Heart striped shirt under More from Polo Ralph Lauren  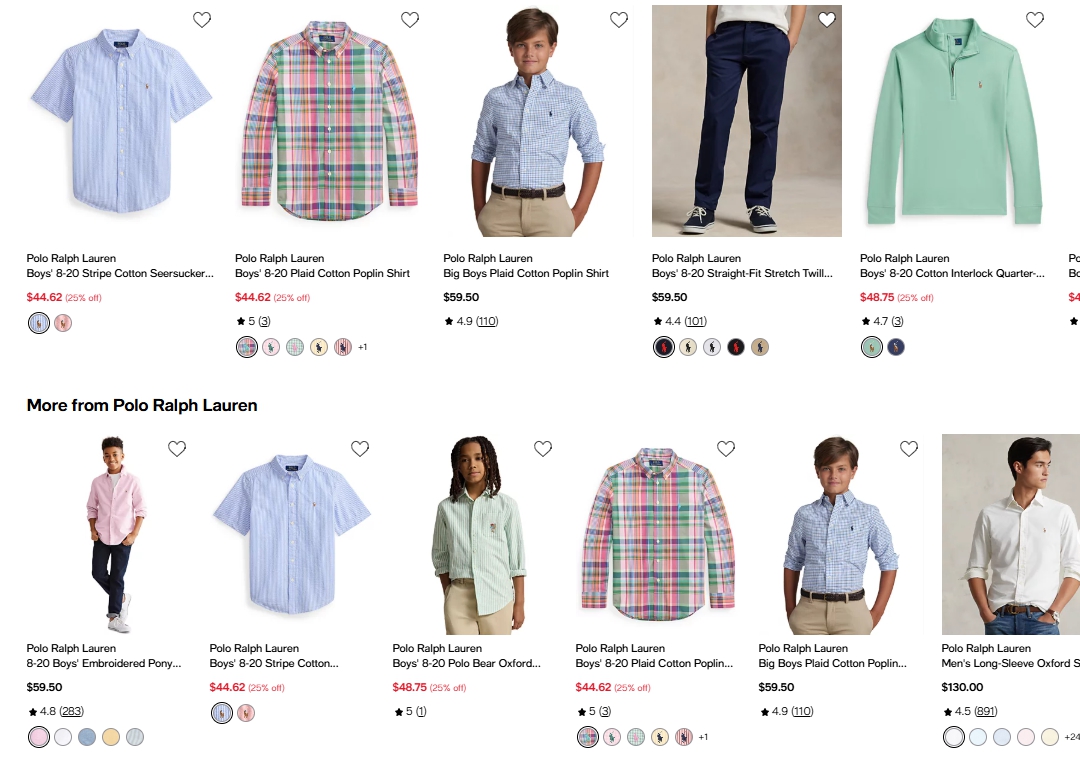pyautogui.click(x=360, y=449)
